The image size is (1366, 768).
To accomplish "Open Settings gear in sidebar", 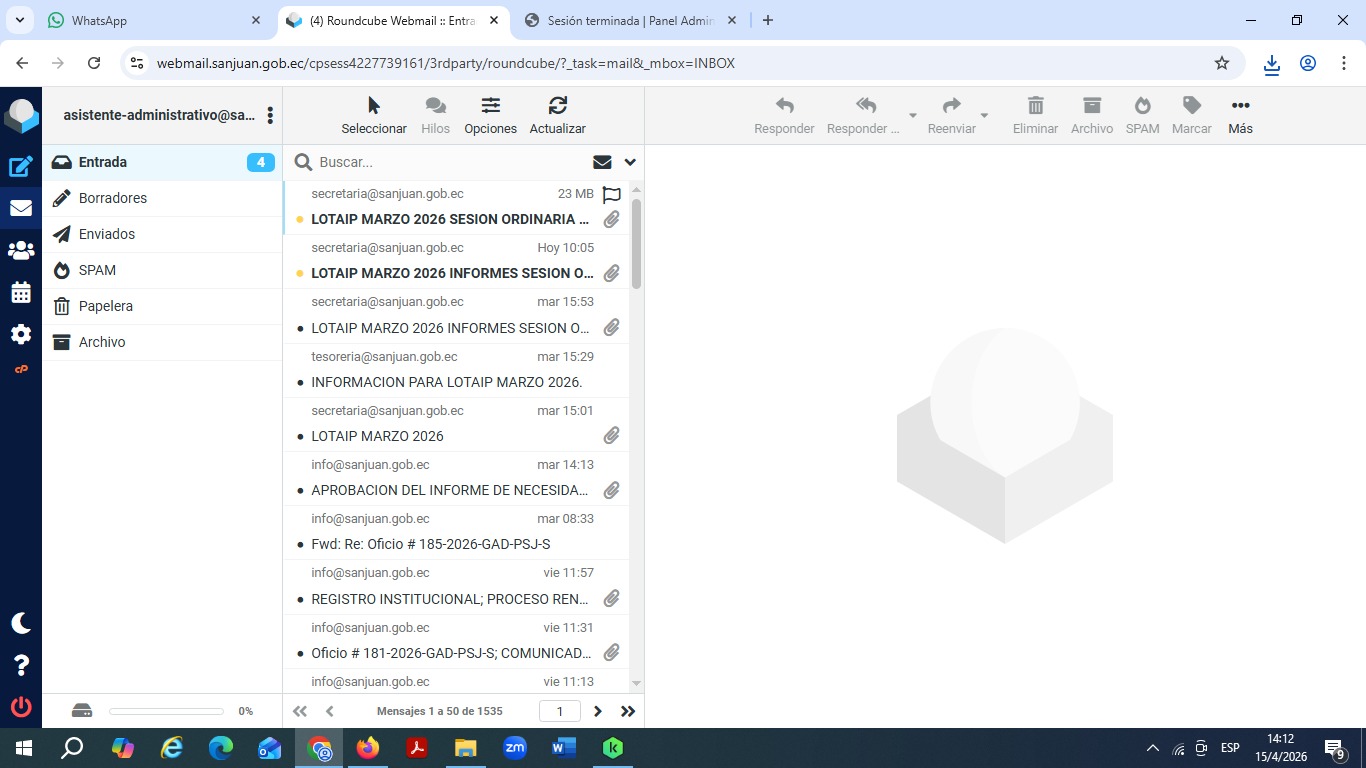I will tap(21, 334).
